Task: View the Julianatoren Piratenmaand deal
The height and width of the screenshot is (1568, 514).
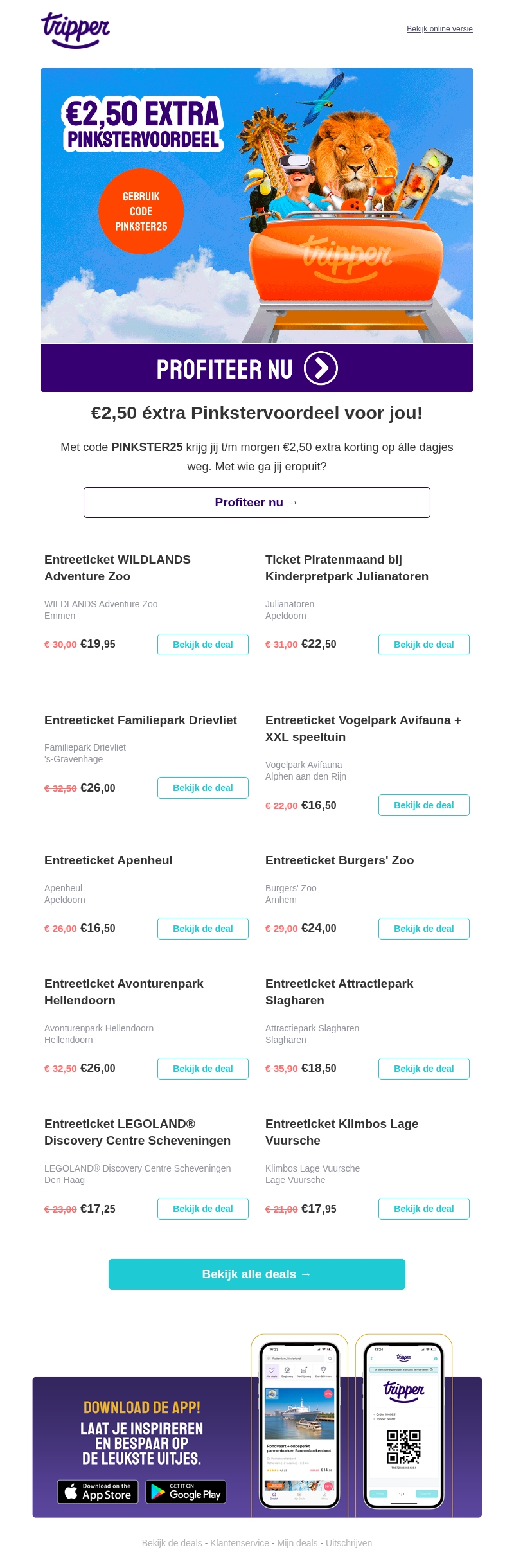Action: (424, 645)
